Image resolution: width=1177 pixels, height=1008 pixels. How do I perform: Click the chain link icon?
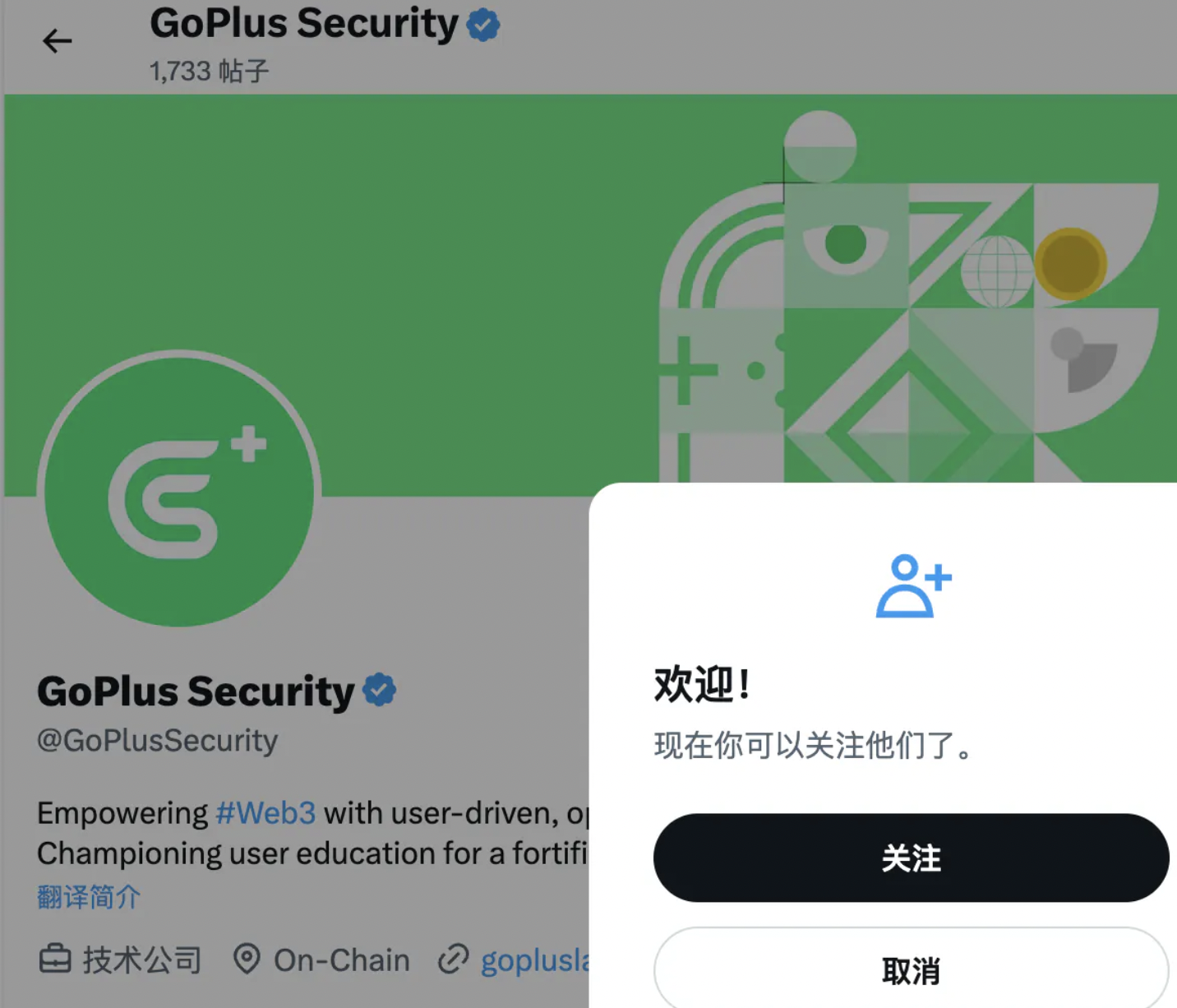coord(453,959)
